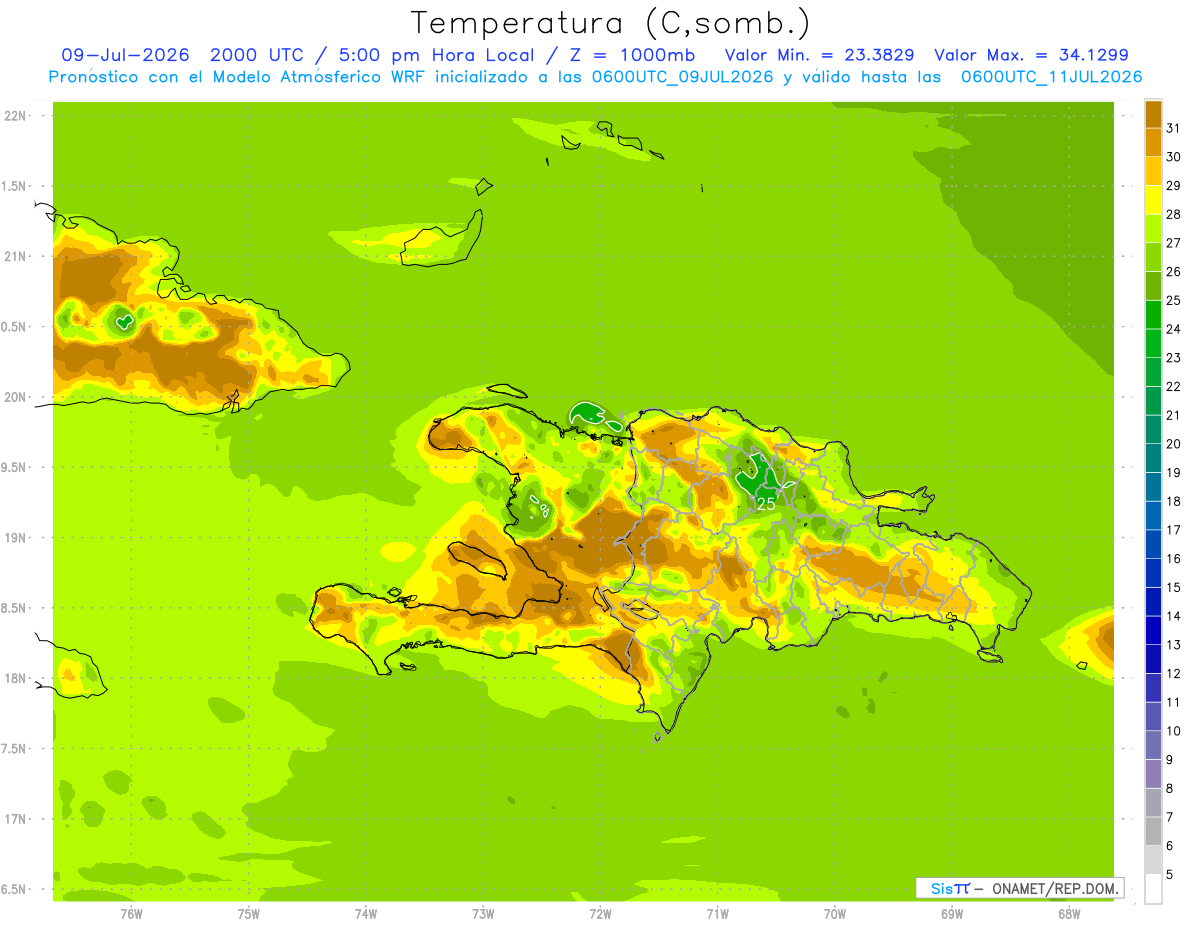Click the "26" color bar label
The height and width of the screenshot is (927, 1200).
tap(1174, 272)
